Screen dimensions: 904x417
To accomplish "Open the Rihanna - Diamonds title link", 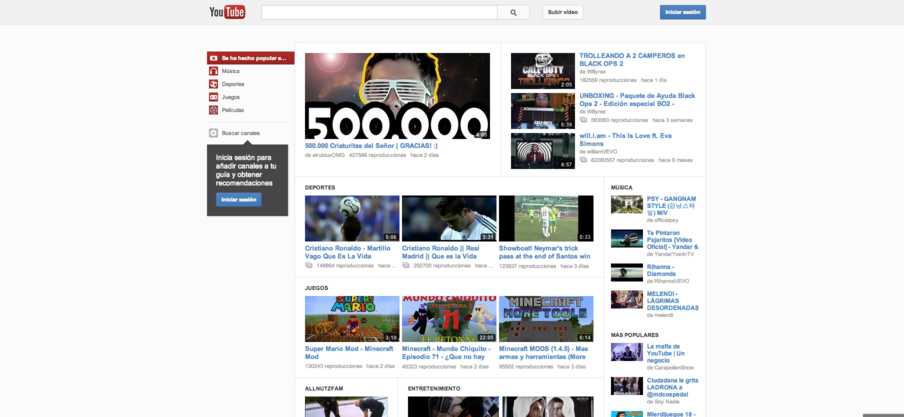I will pos(661,270).
